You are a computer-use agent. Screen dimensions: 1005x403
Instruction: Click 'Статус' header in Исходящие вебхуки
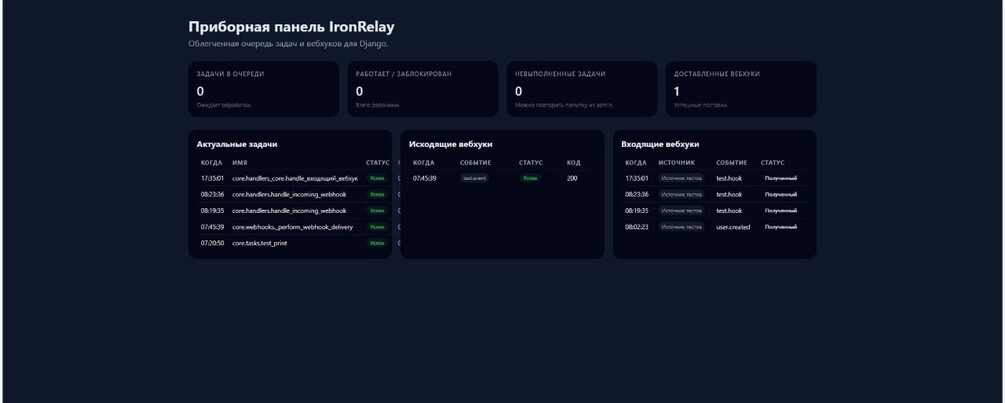tap(531, 163)
